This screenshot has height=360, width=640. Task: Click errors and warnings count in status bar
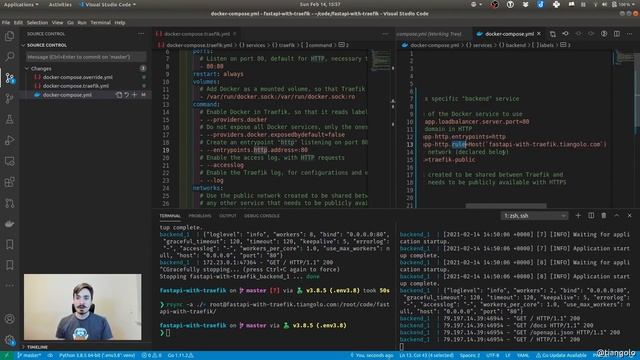pos(151,356)
